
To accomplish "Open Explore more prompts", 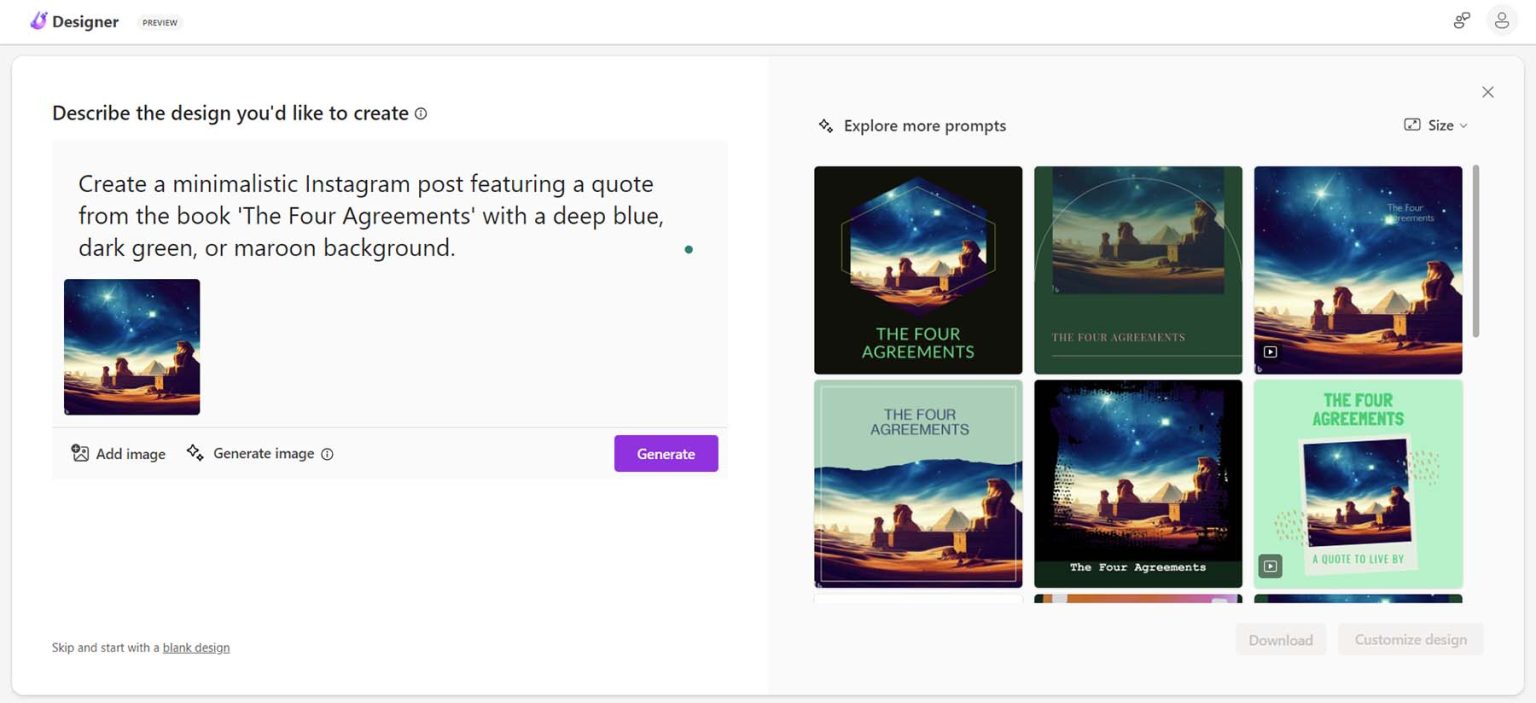I will coord(924,125).
